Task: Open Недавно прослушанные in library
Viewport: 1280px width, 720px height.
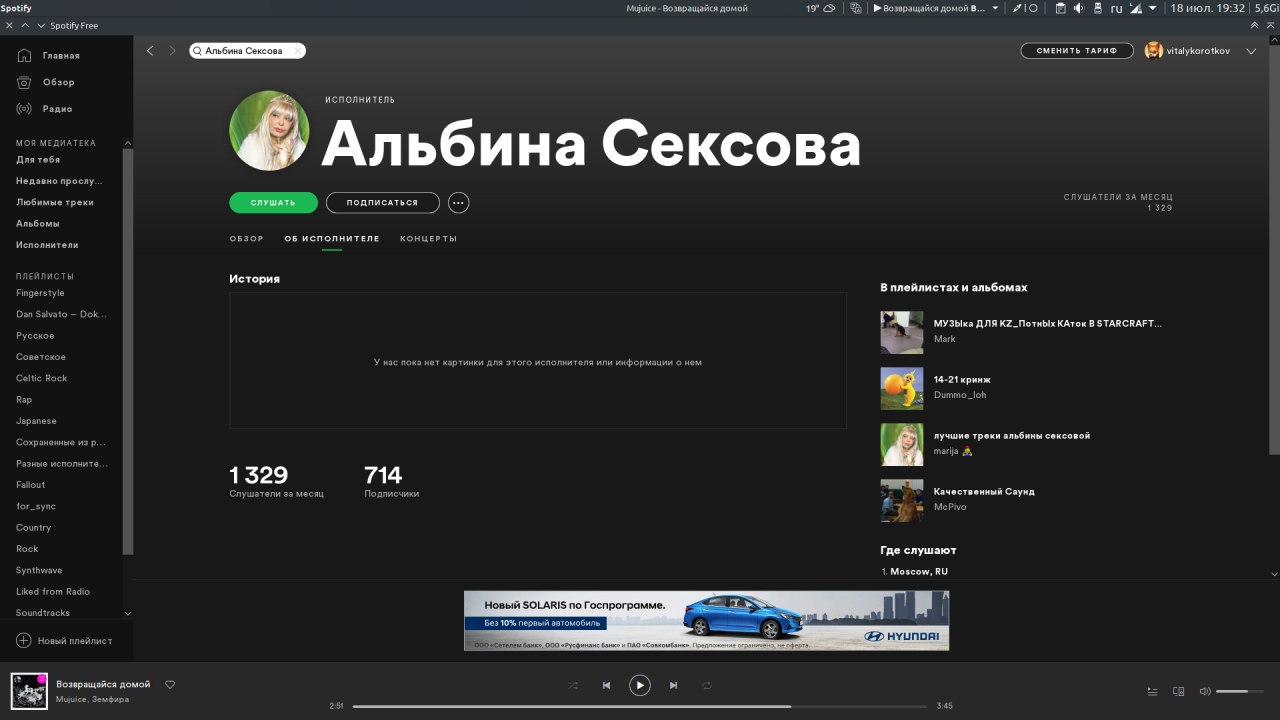Action: coord(59,181)
